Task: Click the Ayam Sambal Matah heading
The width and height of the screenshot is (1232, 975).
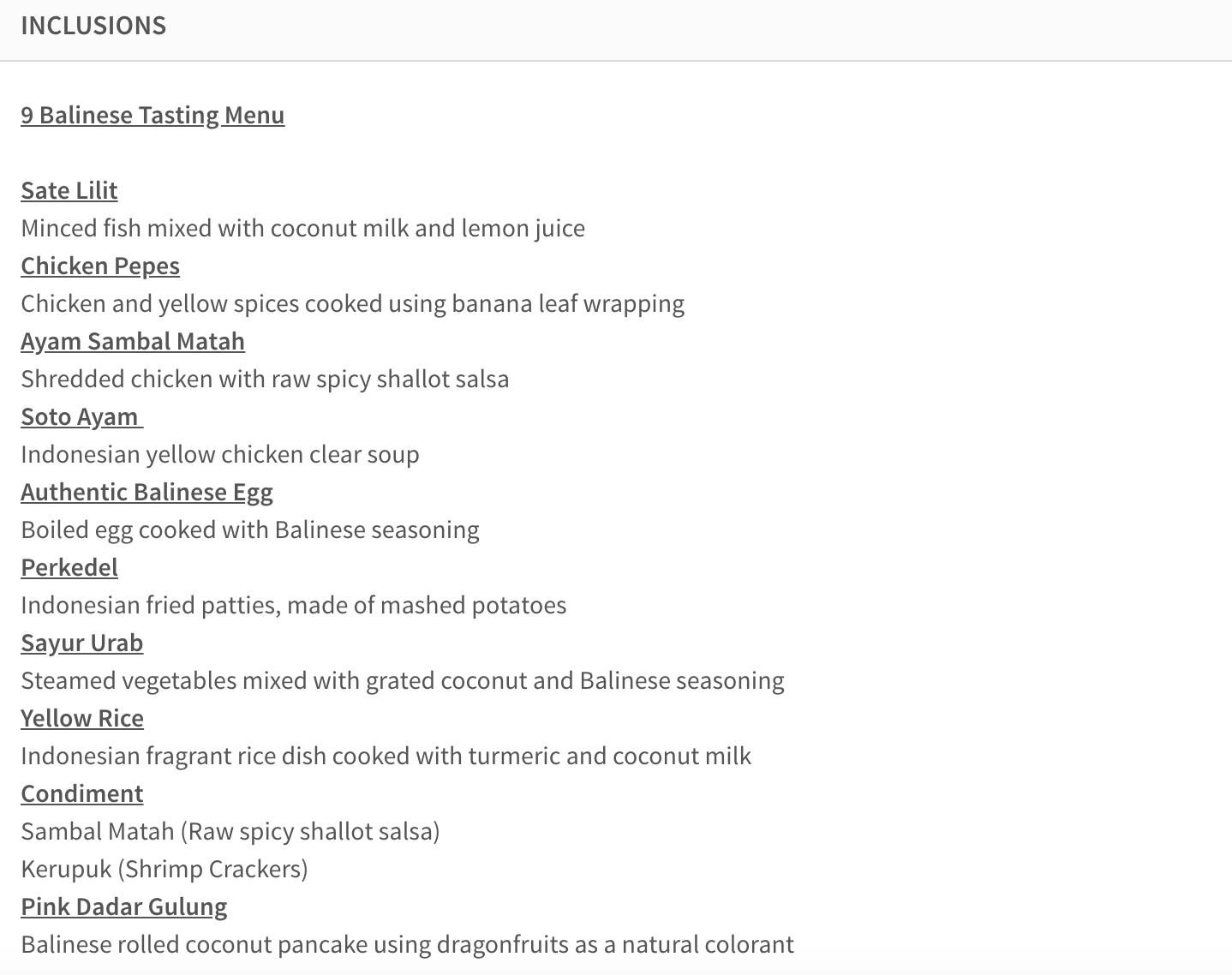Action: (x=133, y=341)
